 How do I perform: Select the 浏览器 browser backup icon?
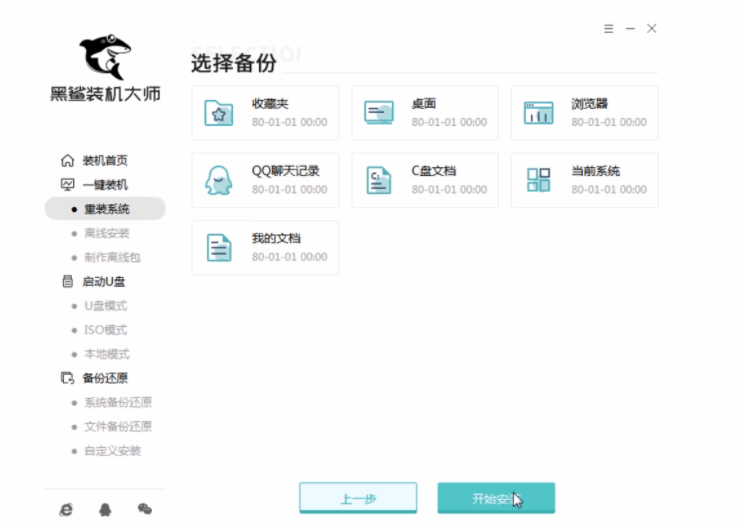(x=538, y=113)
